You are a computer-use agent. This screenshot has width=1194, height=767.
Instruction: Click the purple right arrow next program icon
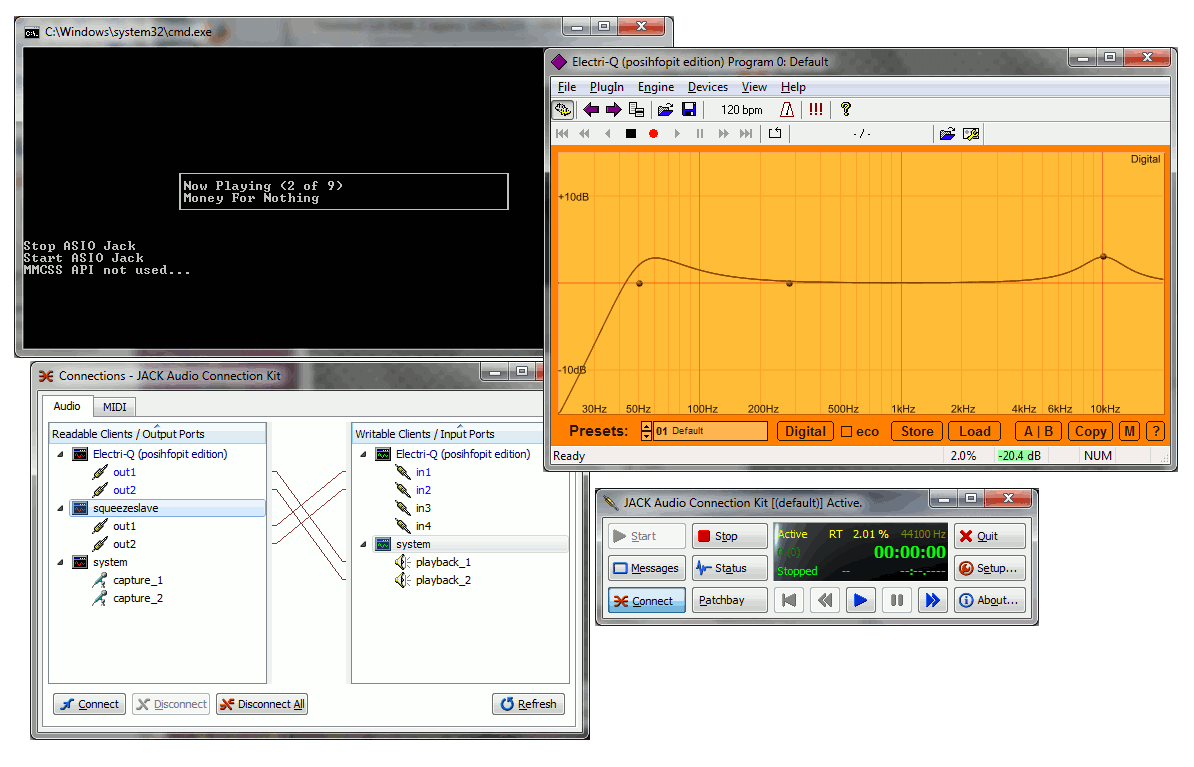click(x=614, y=110)
